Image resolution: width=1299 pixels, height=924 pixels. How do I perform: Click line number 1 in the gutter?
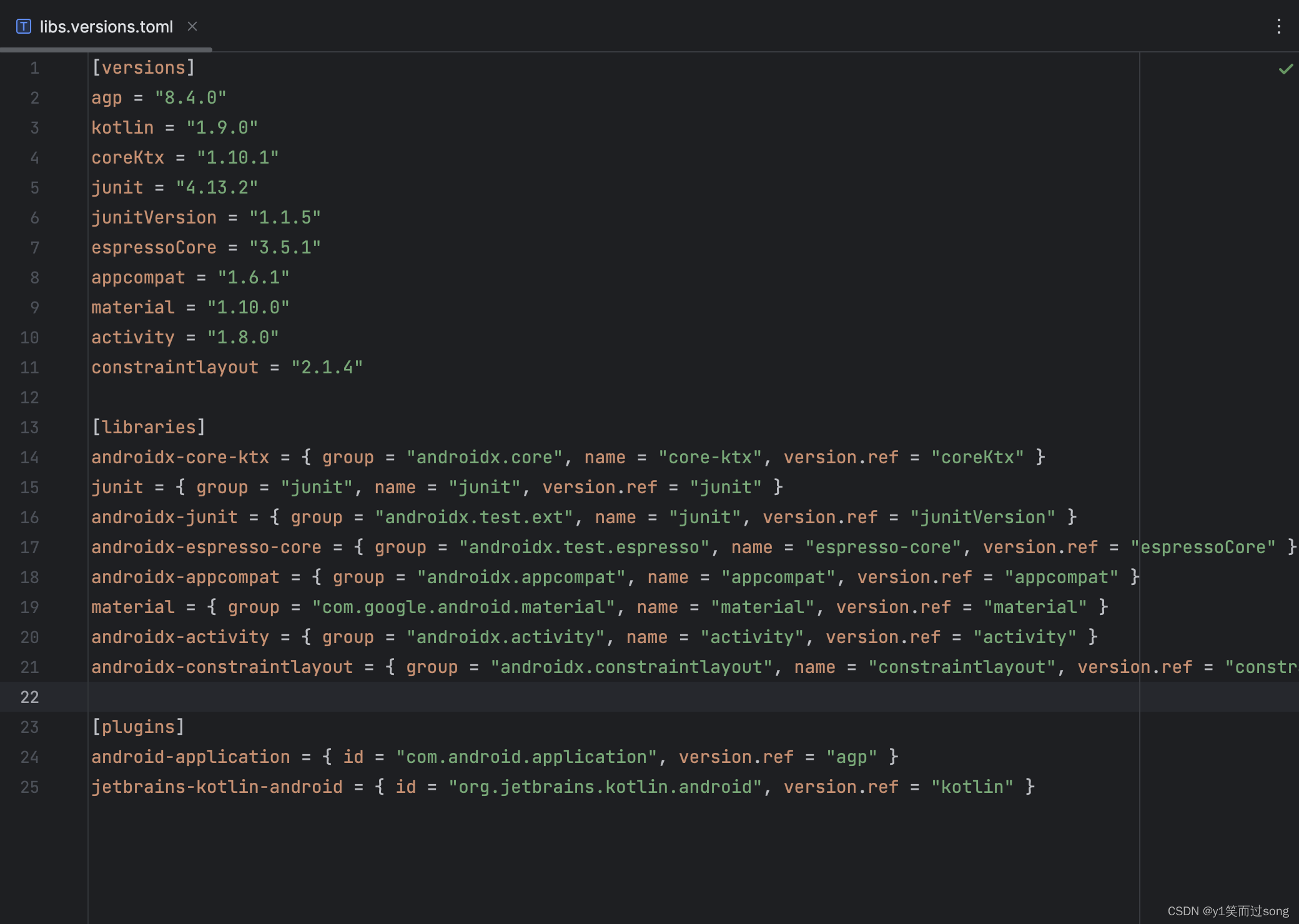34,68
